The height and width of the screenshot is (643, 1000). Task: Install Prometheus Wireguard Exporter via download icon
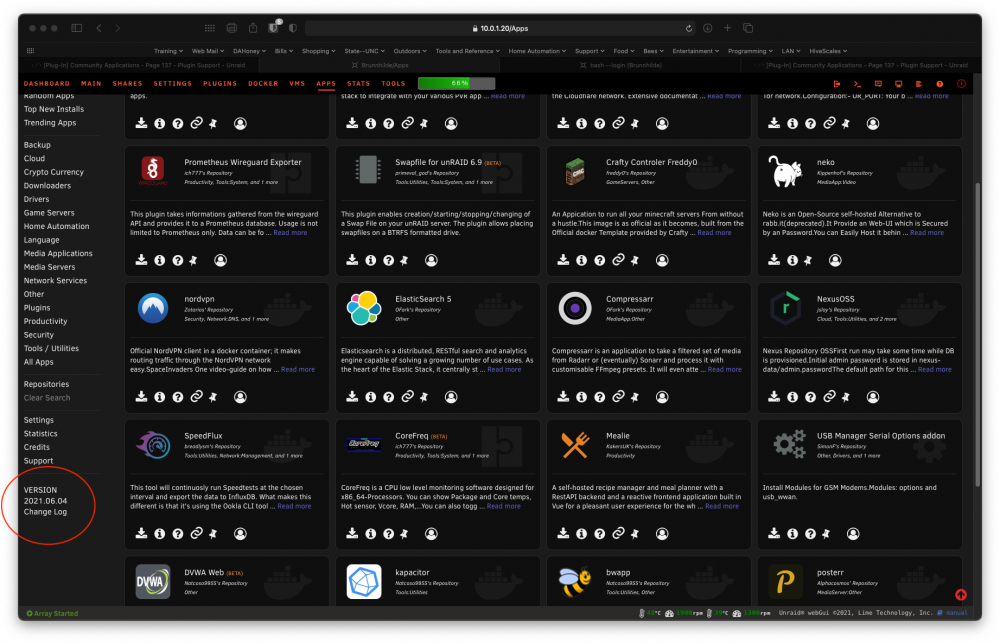141,260
